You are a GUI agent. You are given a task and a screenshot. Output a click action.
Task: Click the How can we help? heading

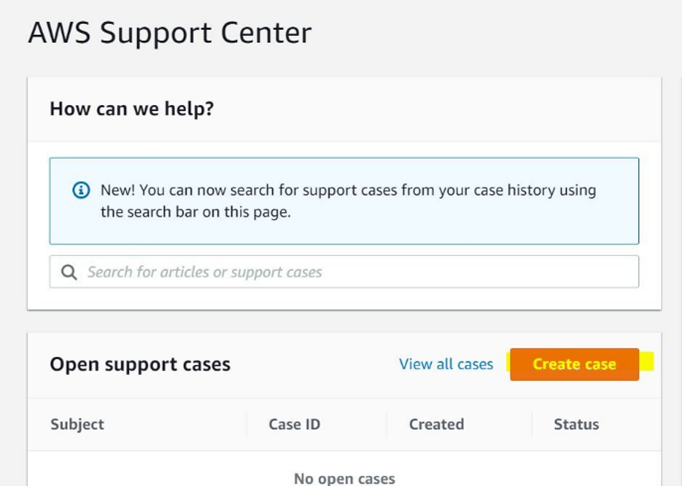click(131, 108)
